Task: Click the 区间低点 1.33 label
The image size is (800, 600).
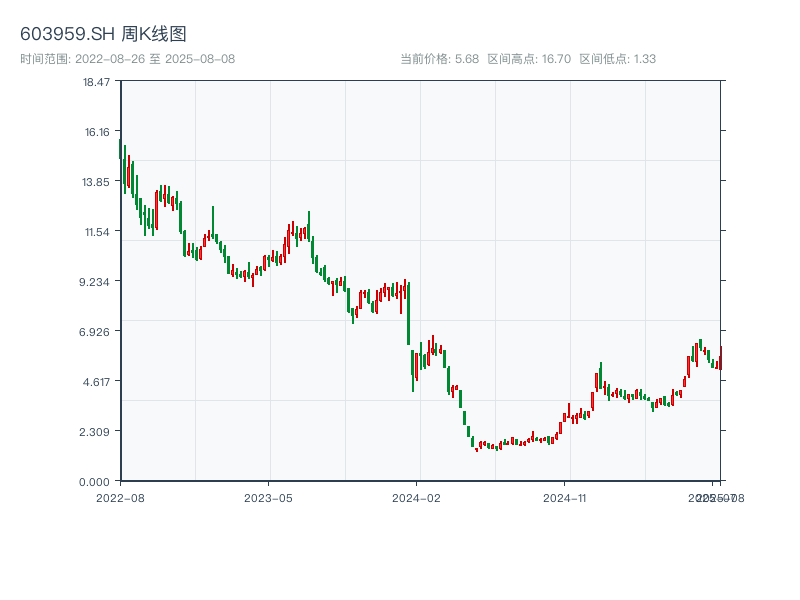Action: coord(618,59)
